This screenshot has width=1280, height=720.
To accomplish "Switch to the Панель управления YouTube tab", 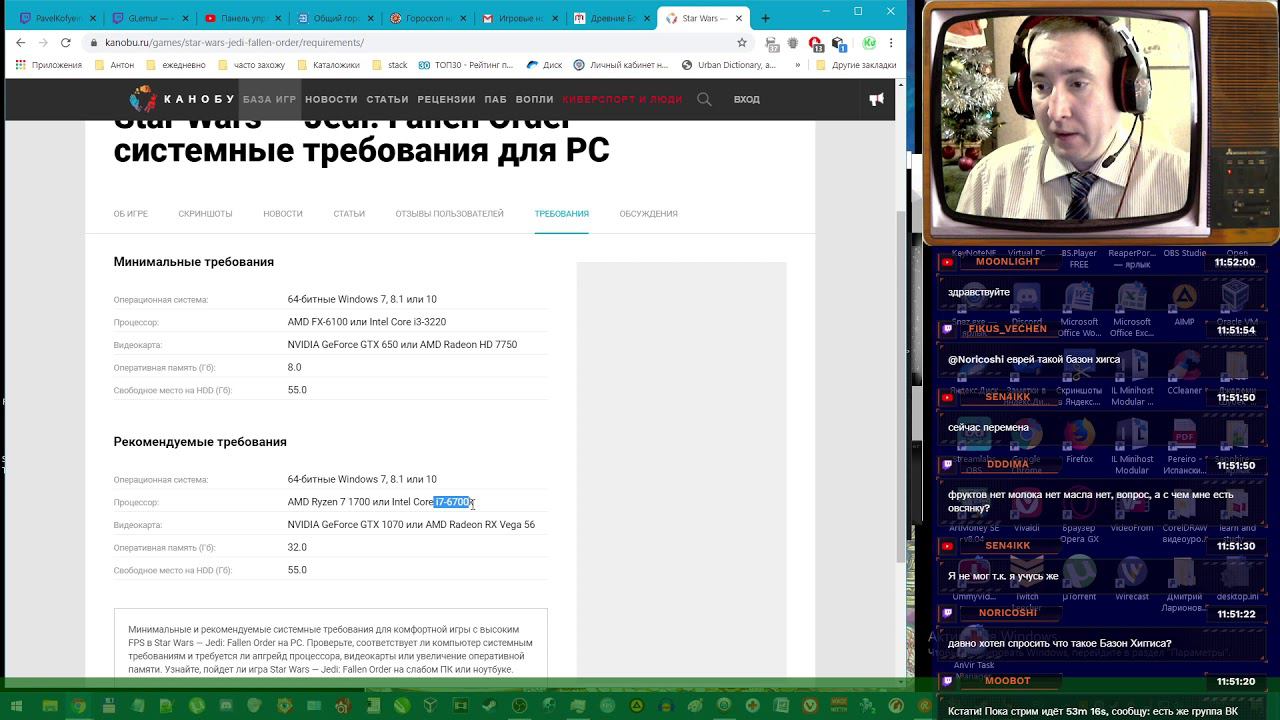I will point(241,18).
